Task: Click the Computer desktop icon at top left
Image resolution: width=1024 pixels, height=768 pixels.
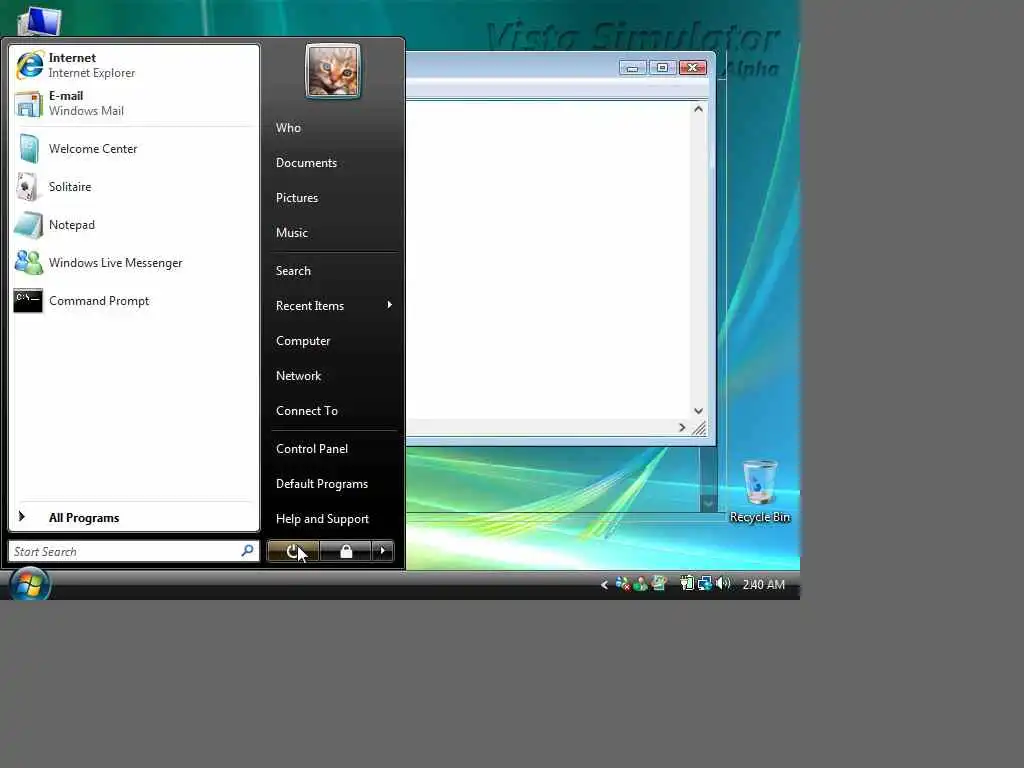Action: pyautogui.click(x=40, y=21)
